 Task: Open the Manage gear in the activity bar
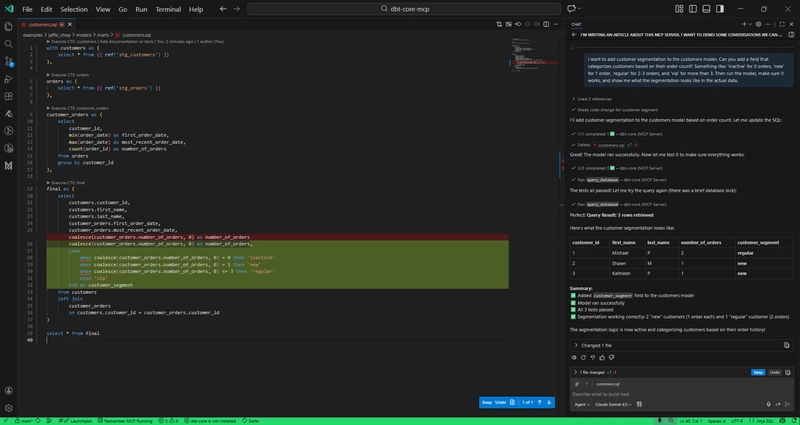click(8, 408)
